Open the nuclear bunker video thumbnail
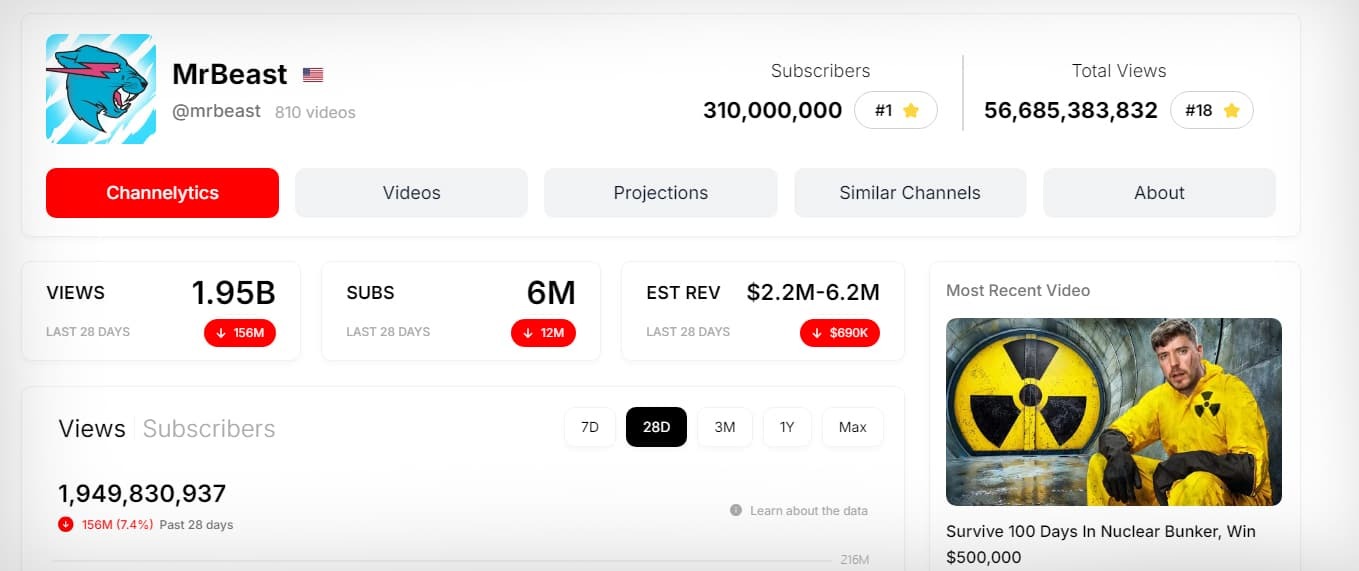The width and height of the screenshot is (1359, 571). (x=1114, y=412)
